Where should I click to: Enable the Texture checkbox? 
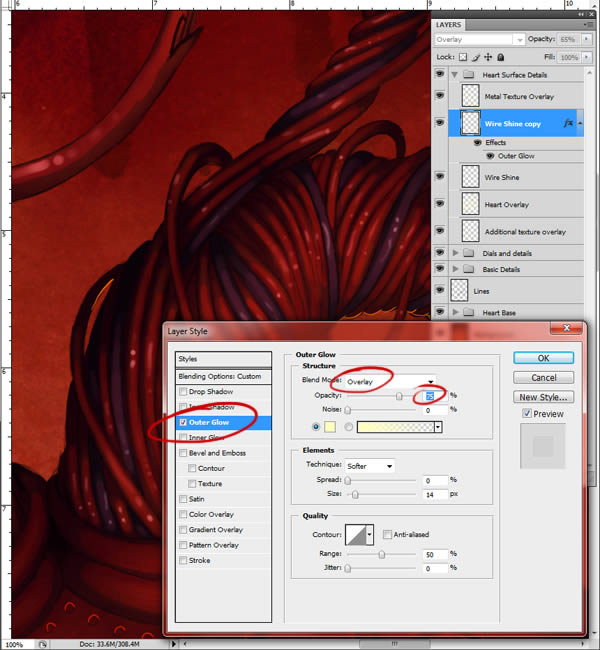tap(192, 484)
